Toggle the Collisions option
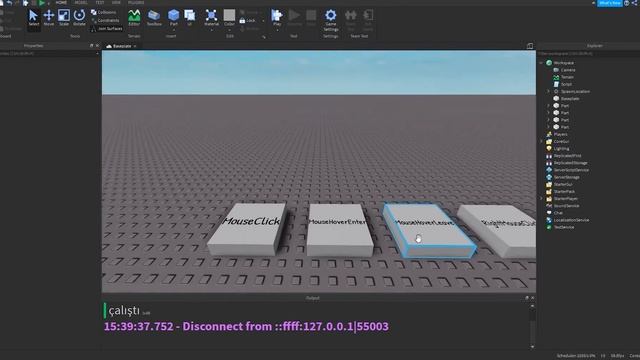Image resolution: width=640 pixels, height=360 pixels. tap(104, 12)
